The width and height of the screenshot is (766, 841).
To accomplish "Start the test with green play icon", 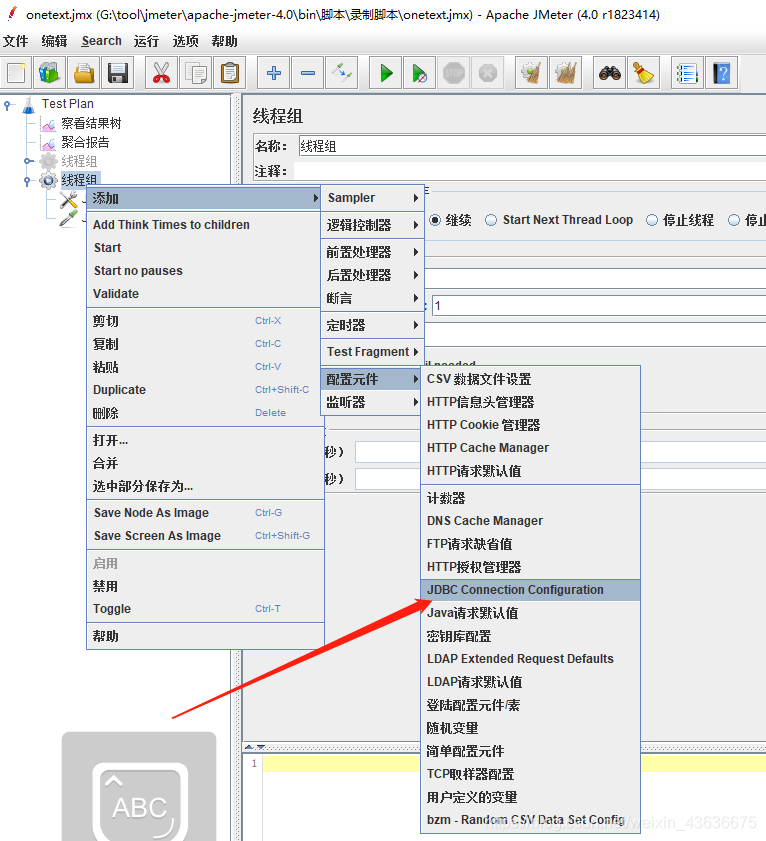I will 386,72.
